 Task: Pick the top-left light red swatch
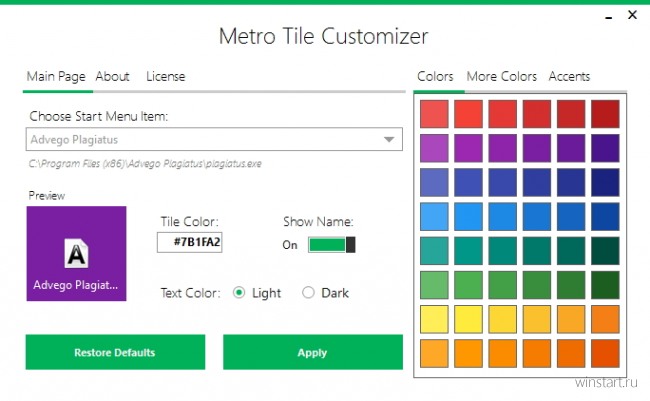[435, 114]
